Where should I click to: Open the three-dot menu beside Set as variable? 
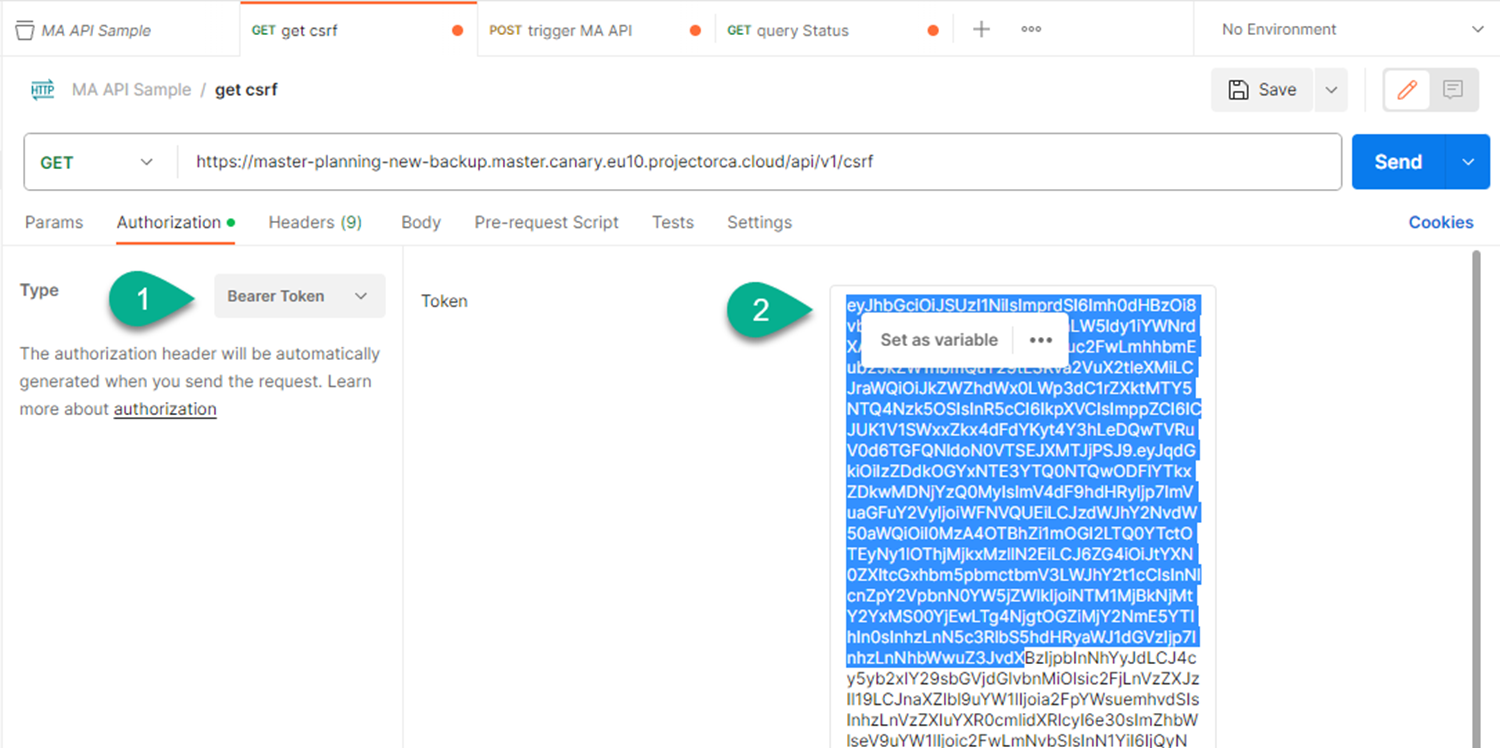pyautogui.click(x=1041, y=340)
